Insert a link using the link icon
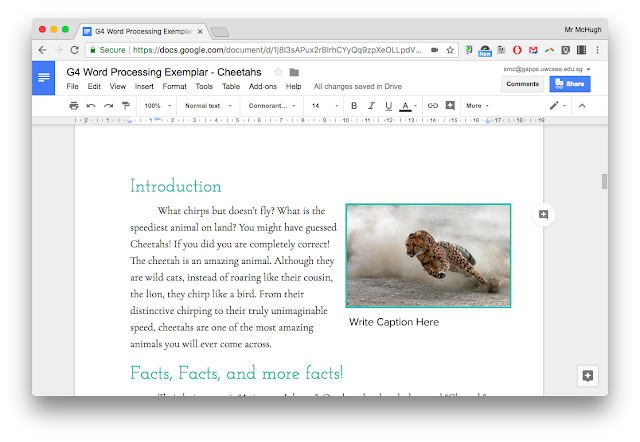The height and width of the screenshot is (442, 640). [433, 106]
